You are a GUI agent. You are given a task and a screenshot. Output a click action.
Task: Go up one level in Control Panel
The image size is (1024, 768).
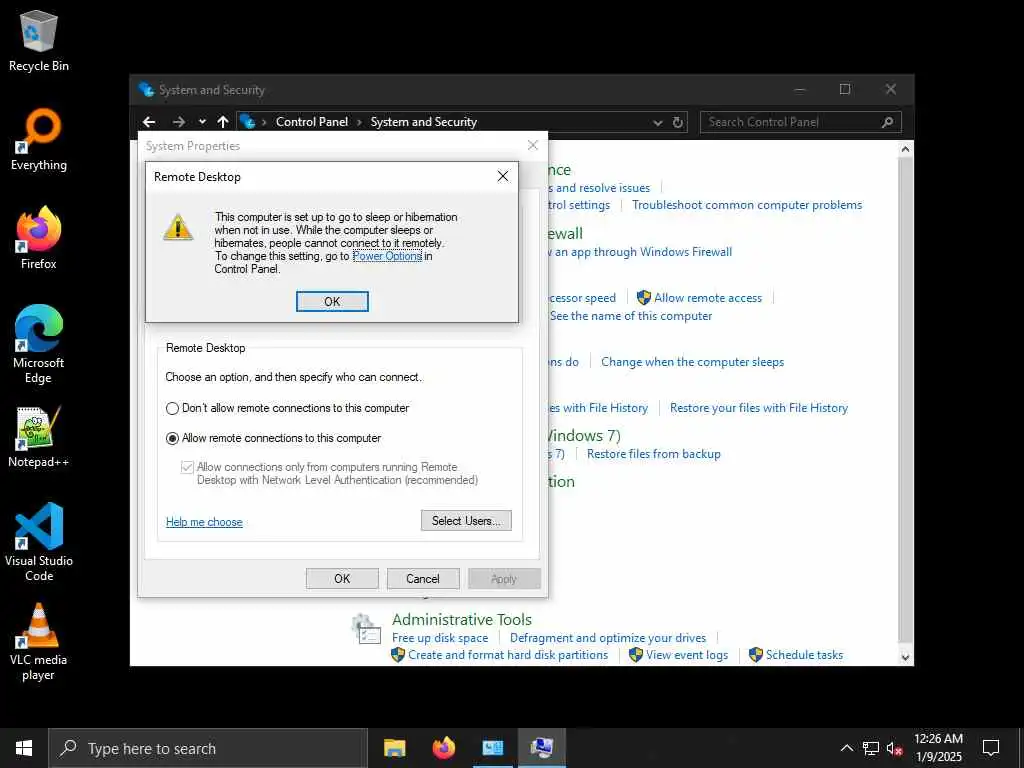coord(223,122)
